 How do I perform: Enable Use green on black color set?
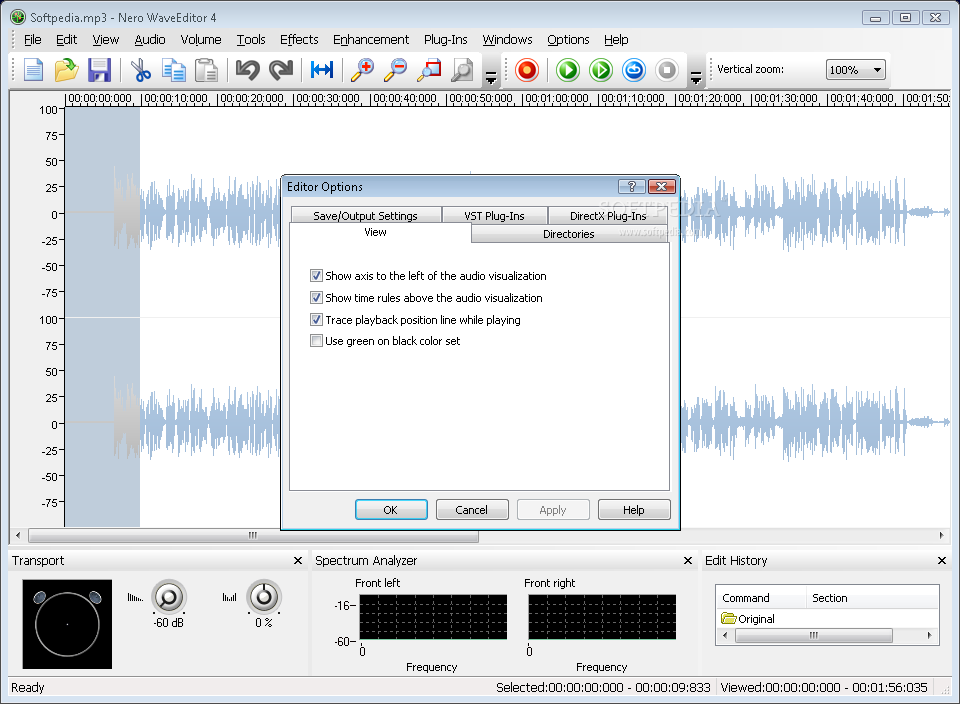click(x=317, y=341)
